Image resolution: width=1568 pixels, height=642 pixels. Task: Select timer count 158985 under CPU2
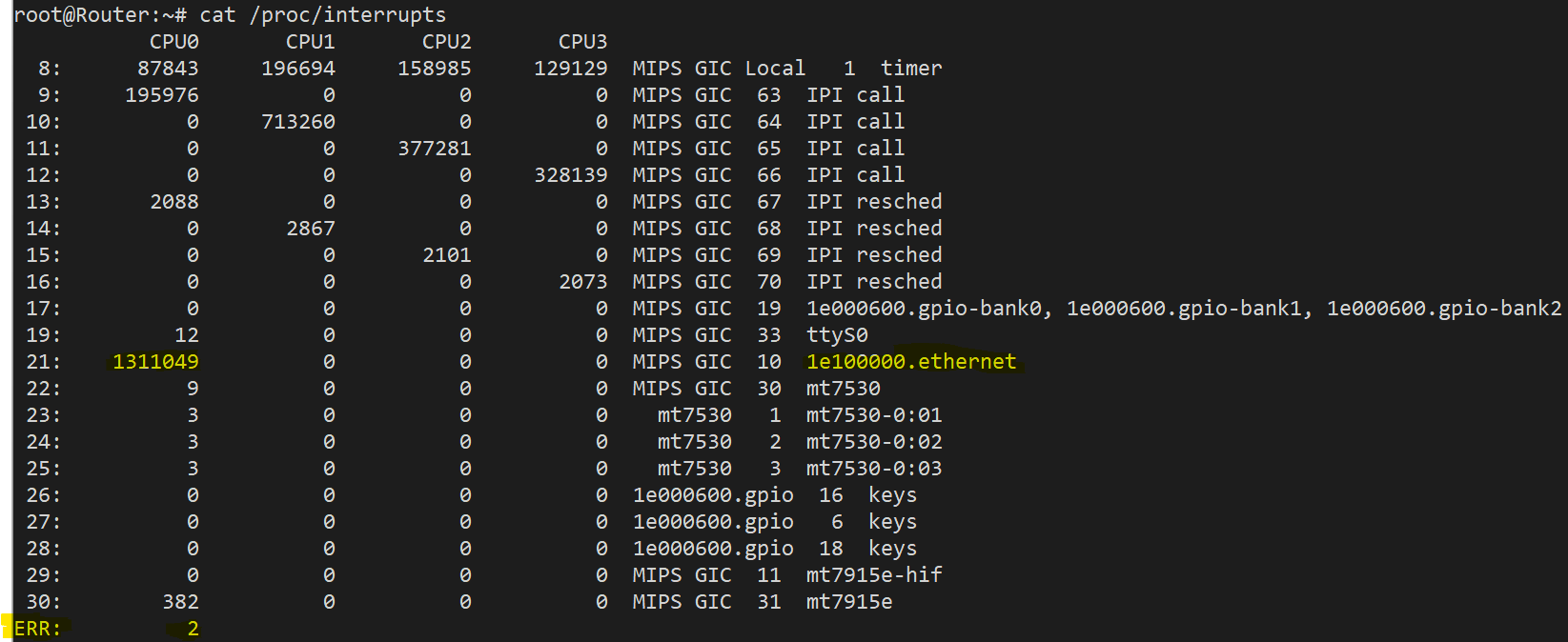pos(435,69)
